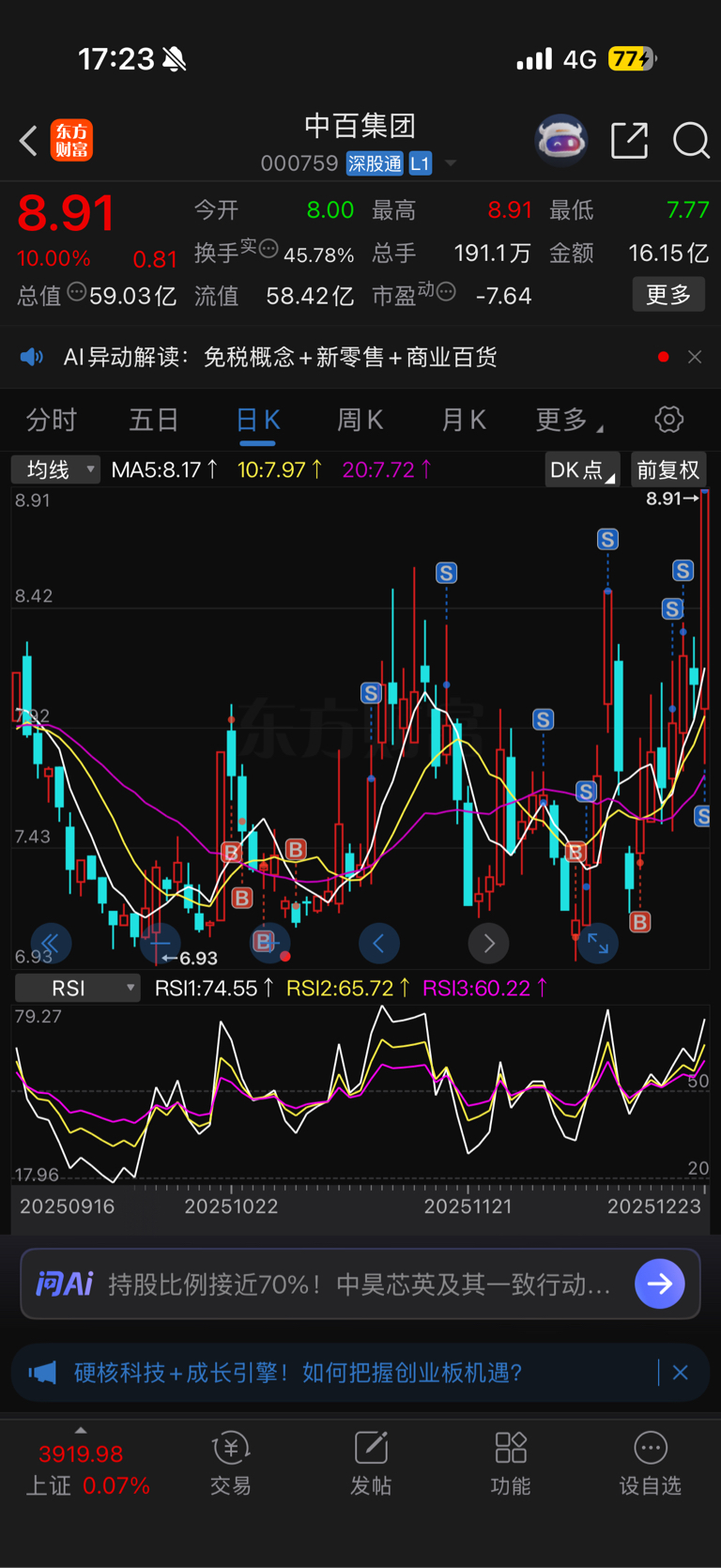The image size is (721, 1568).
Task: Open chart settings gear icon
Action: 668,419
